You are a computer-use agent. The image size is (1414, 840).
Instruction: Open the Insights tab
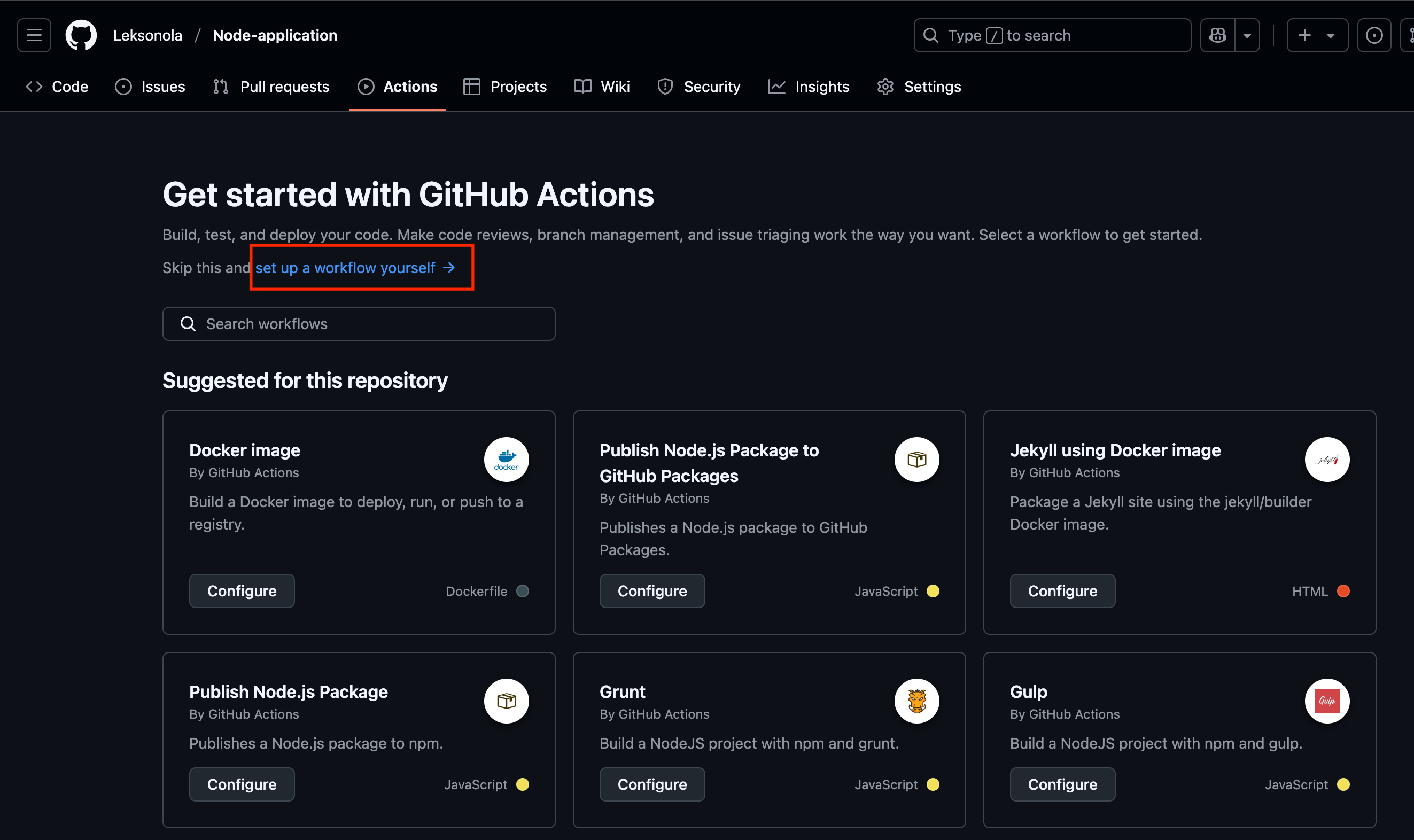809,87
